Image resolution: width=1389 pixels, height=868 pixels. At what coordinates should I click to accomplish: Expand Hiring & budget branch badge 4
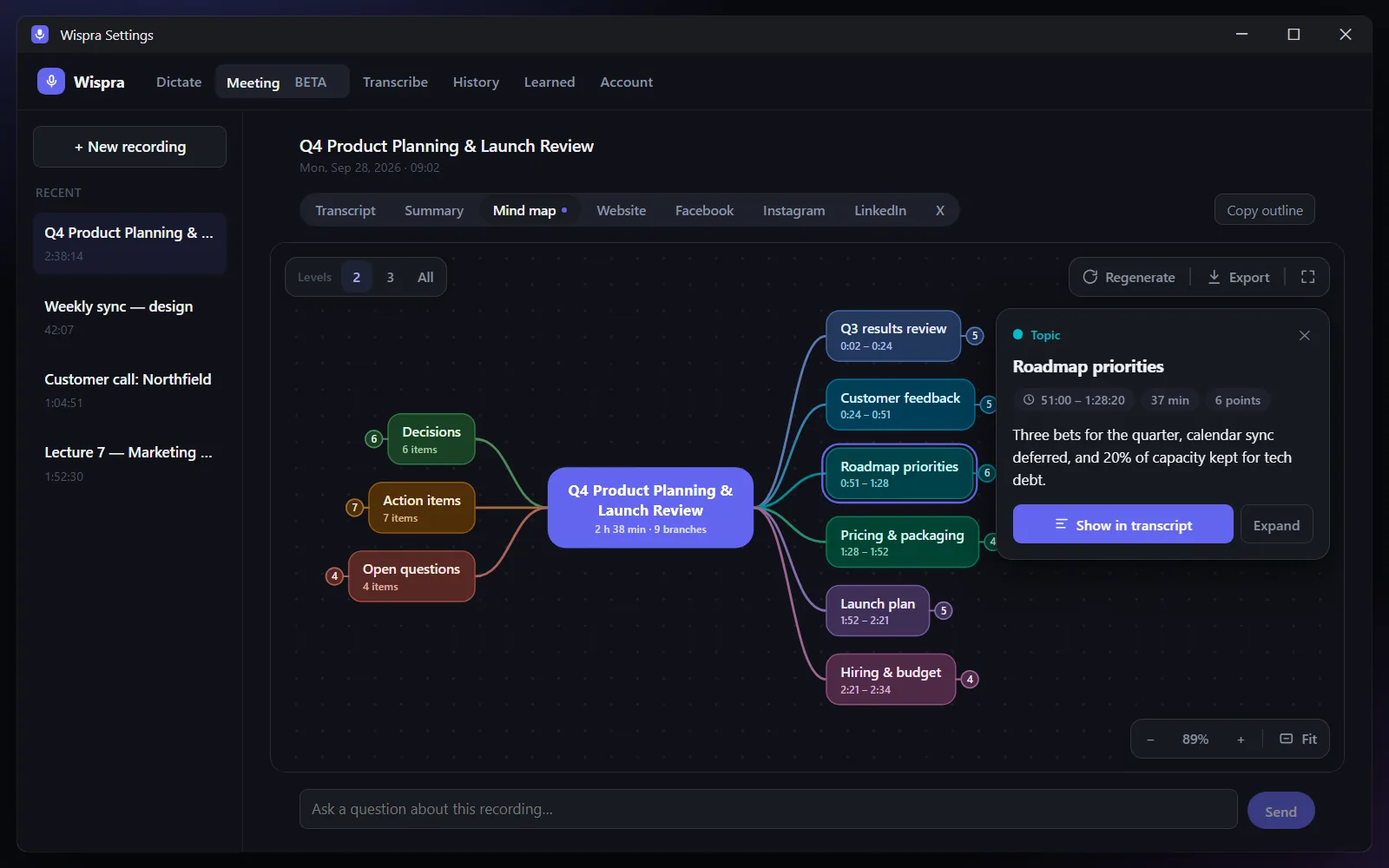(970, 679)
